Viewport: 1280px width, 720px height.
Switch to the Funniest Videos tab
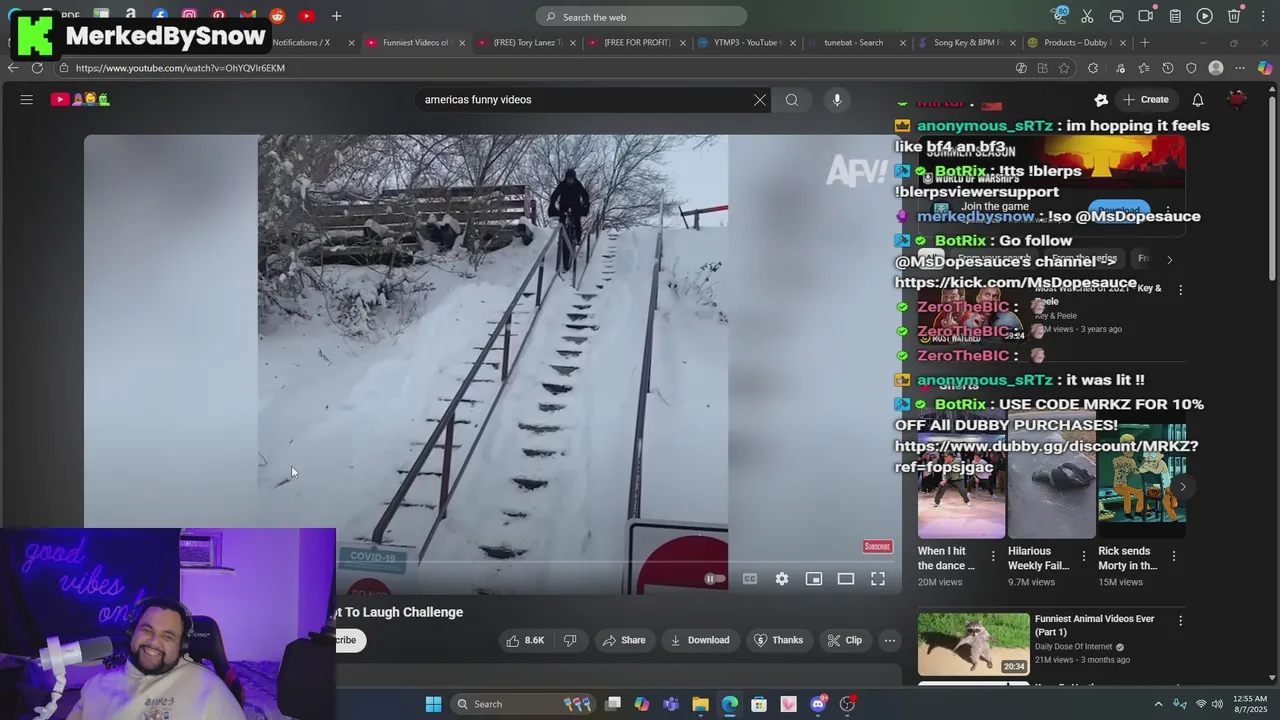(x=414, y=43)
